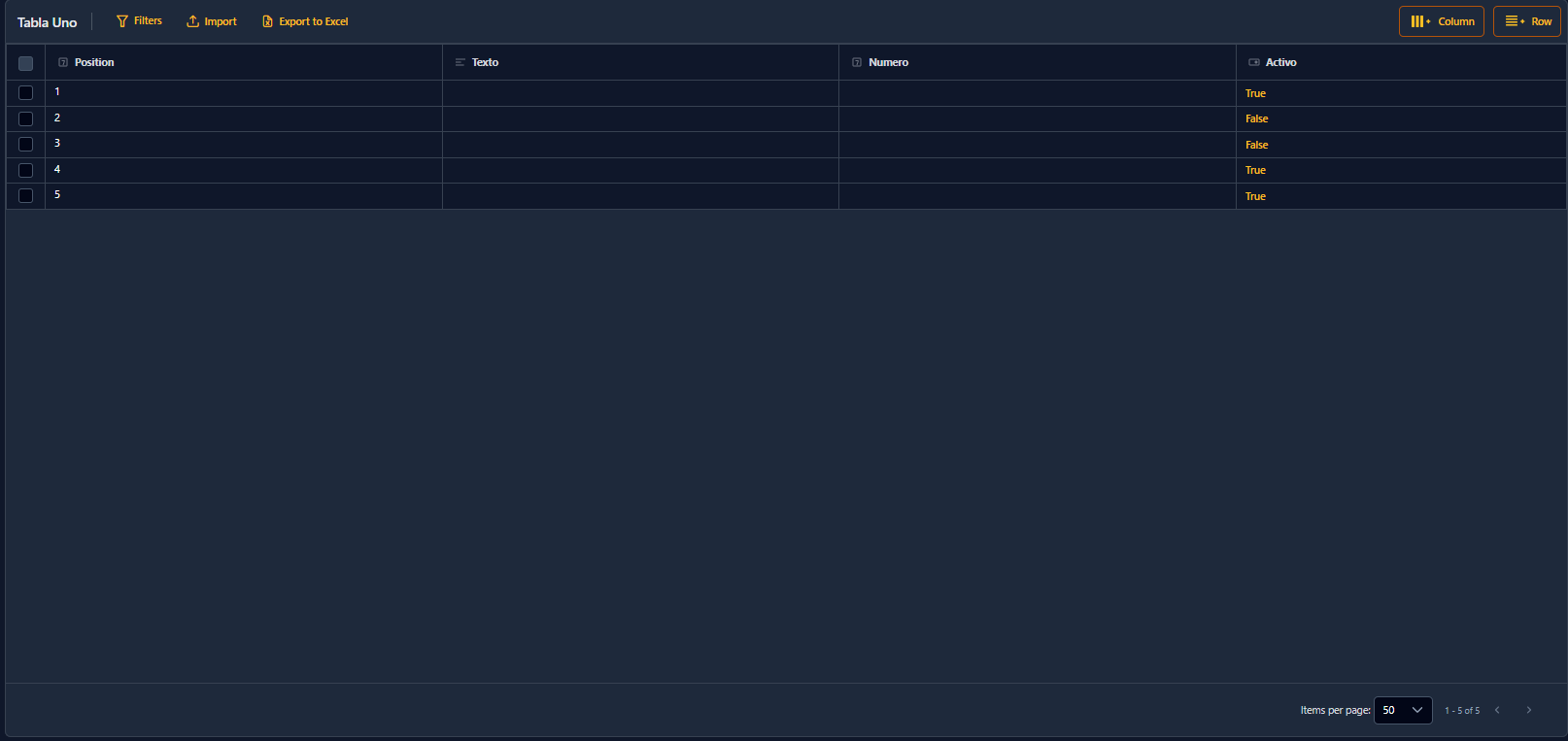
Task: Go to the next page arrow
Action: (1528, 710)
